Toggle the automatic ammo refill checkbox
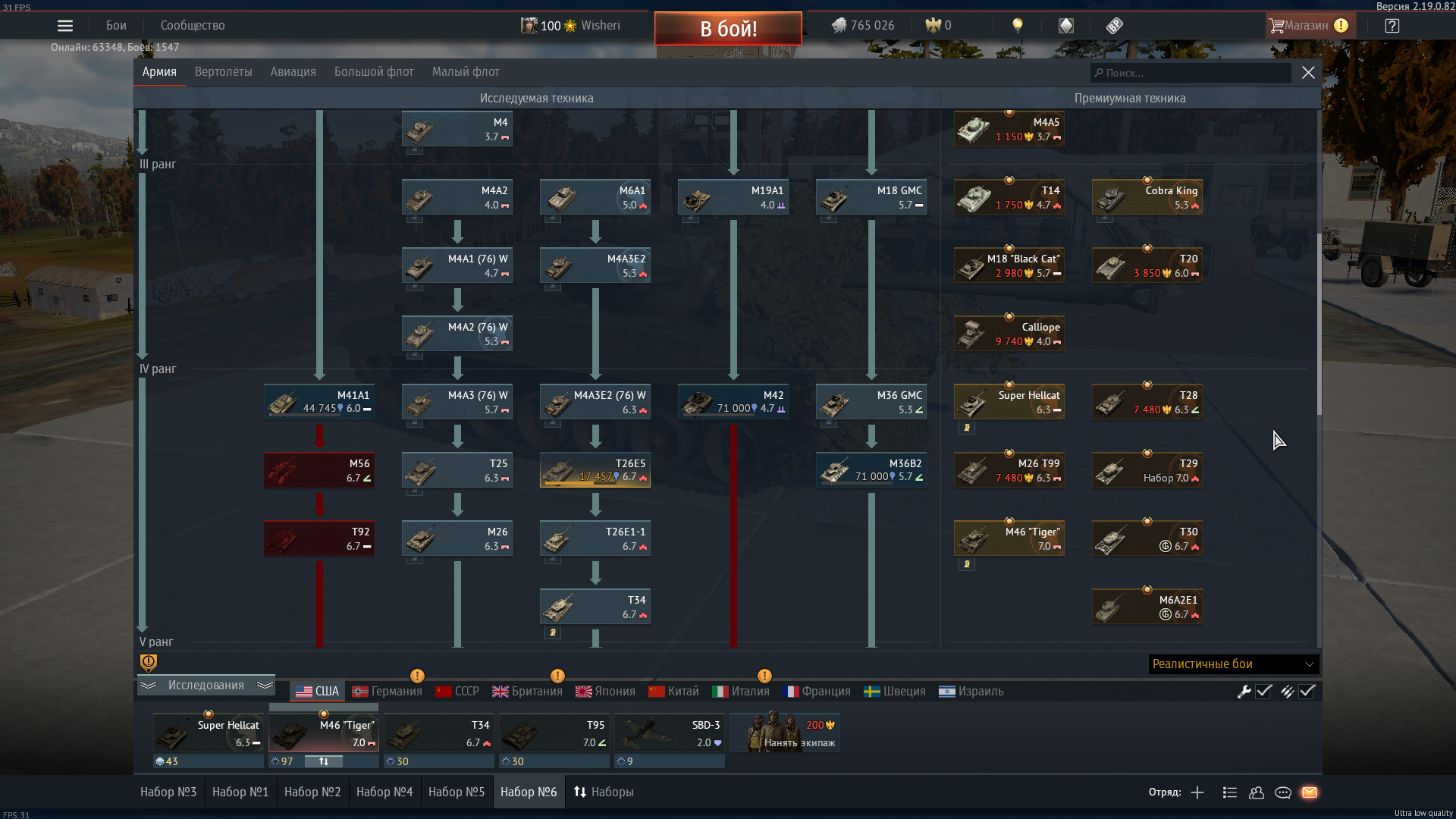This screenshot has width=1456, height=819. click(1307, 692)
